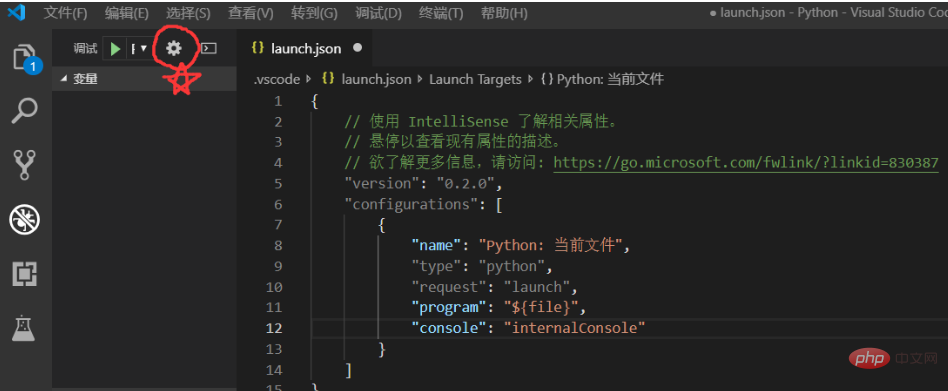948x391 pixels.
Task: Open the 帮助(H) menu
Action: 504,13
